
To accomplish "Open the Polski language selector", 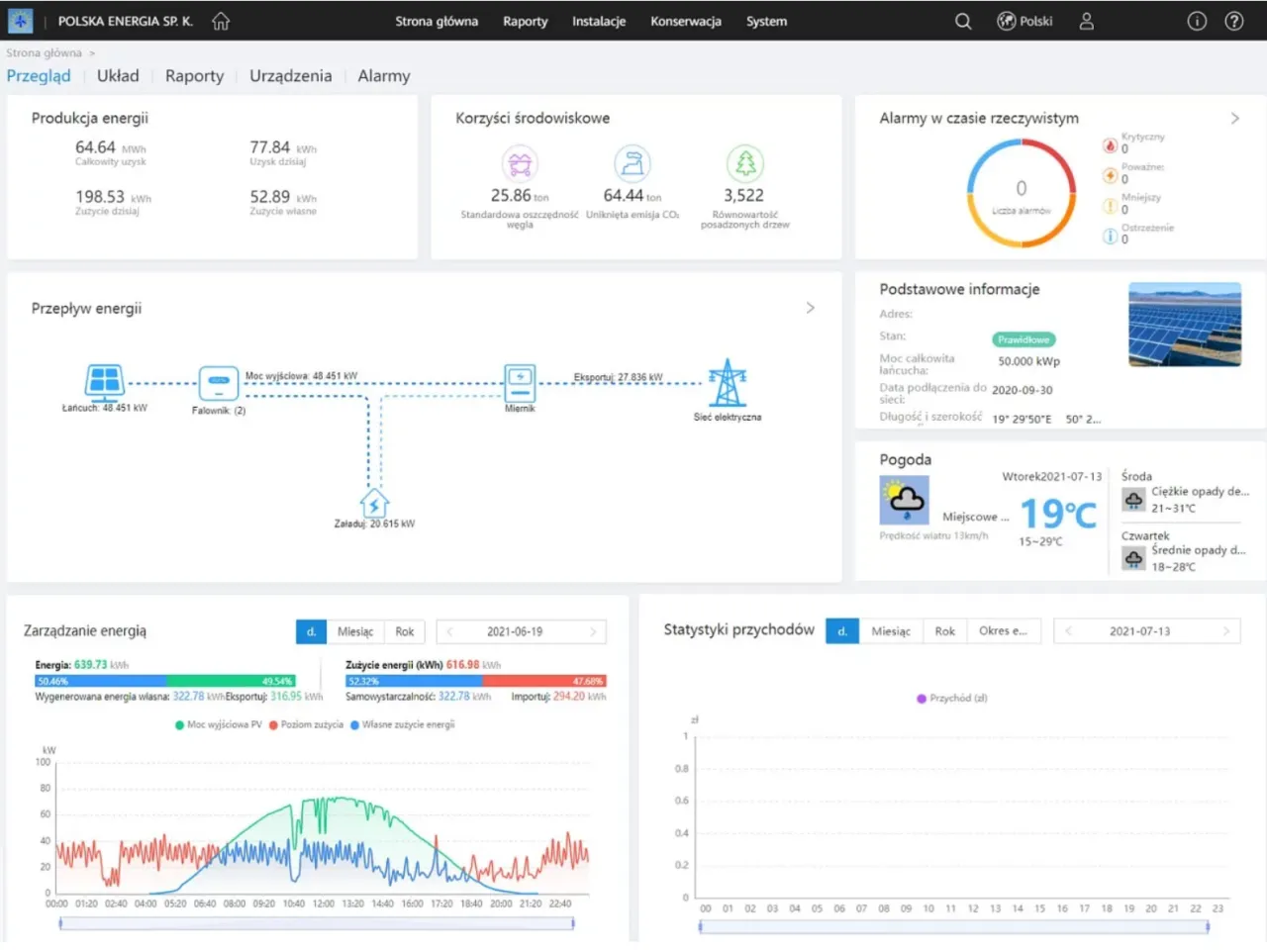I will coord(1024,21).
